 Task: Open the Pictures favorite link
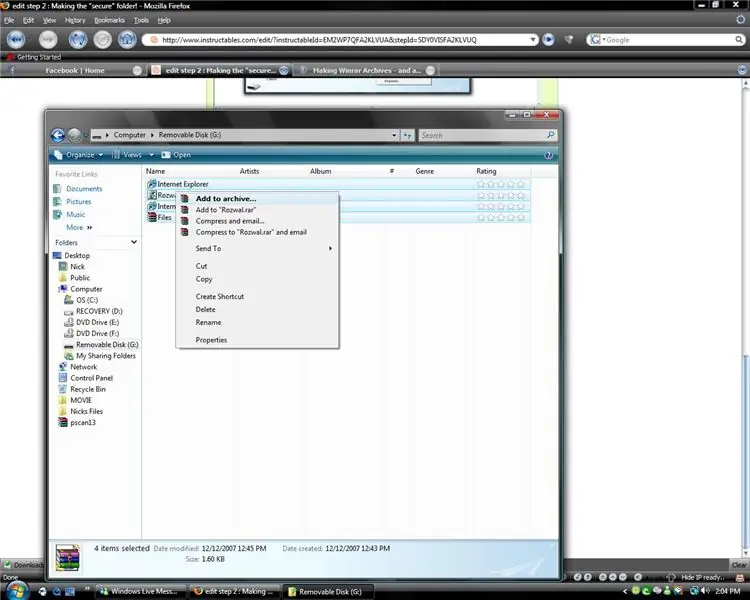tap(78, 202)
